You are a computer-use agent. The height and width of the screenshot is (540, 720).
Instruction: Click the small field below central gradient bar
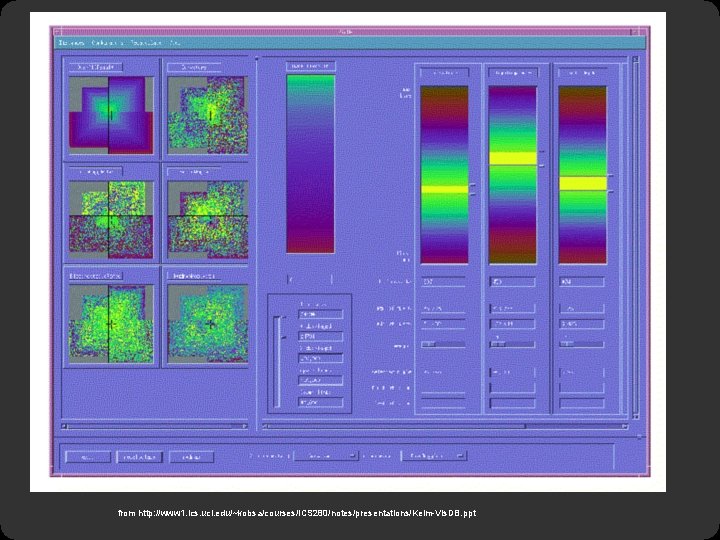point(310,279)
